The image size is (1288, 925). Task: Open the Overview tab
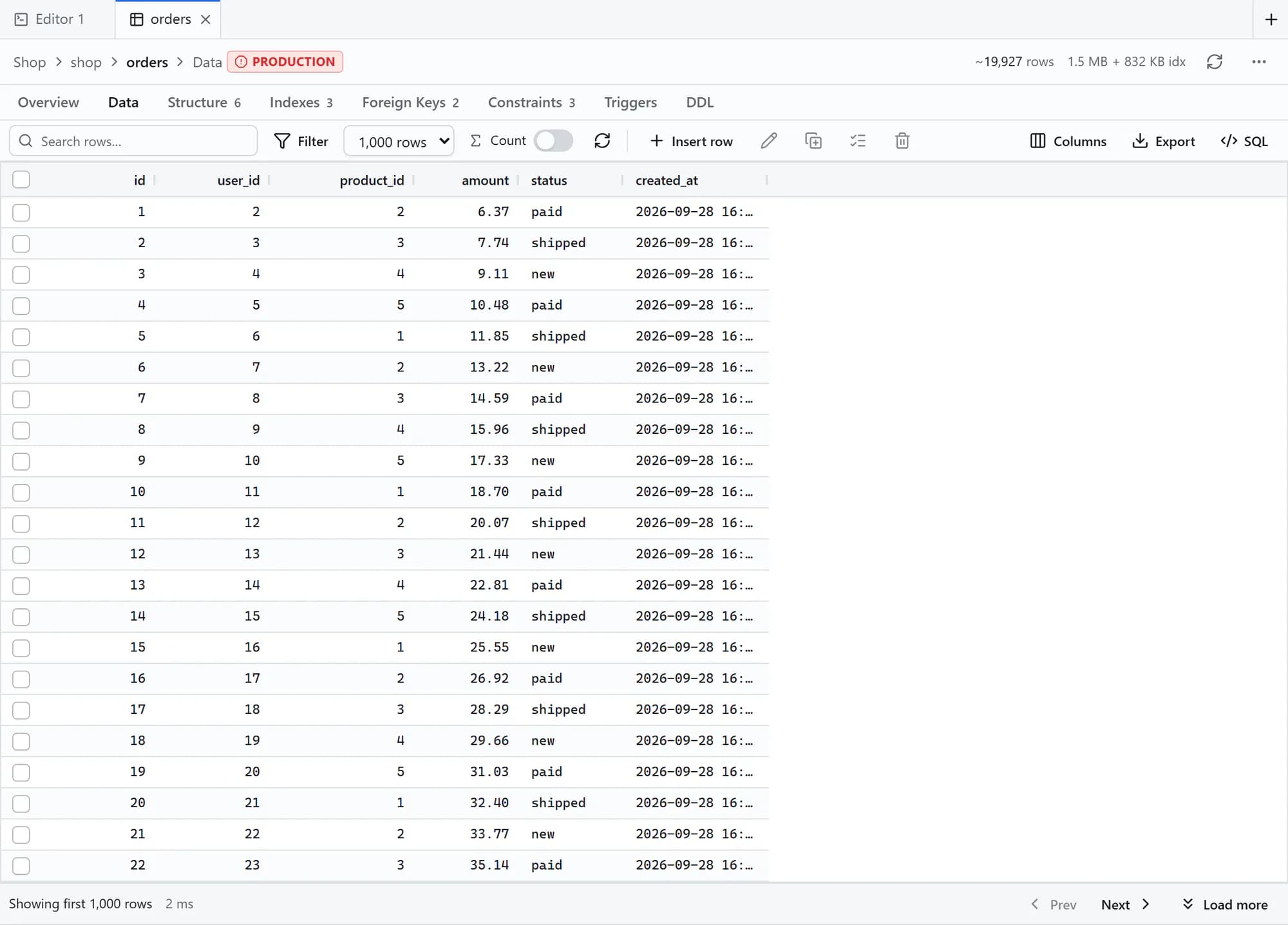pyautogui.click(x=48, y=102)
